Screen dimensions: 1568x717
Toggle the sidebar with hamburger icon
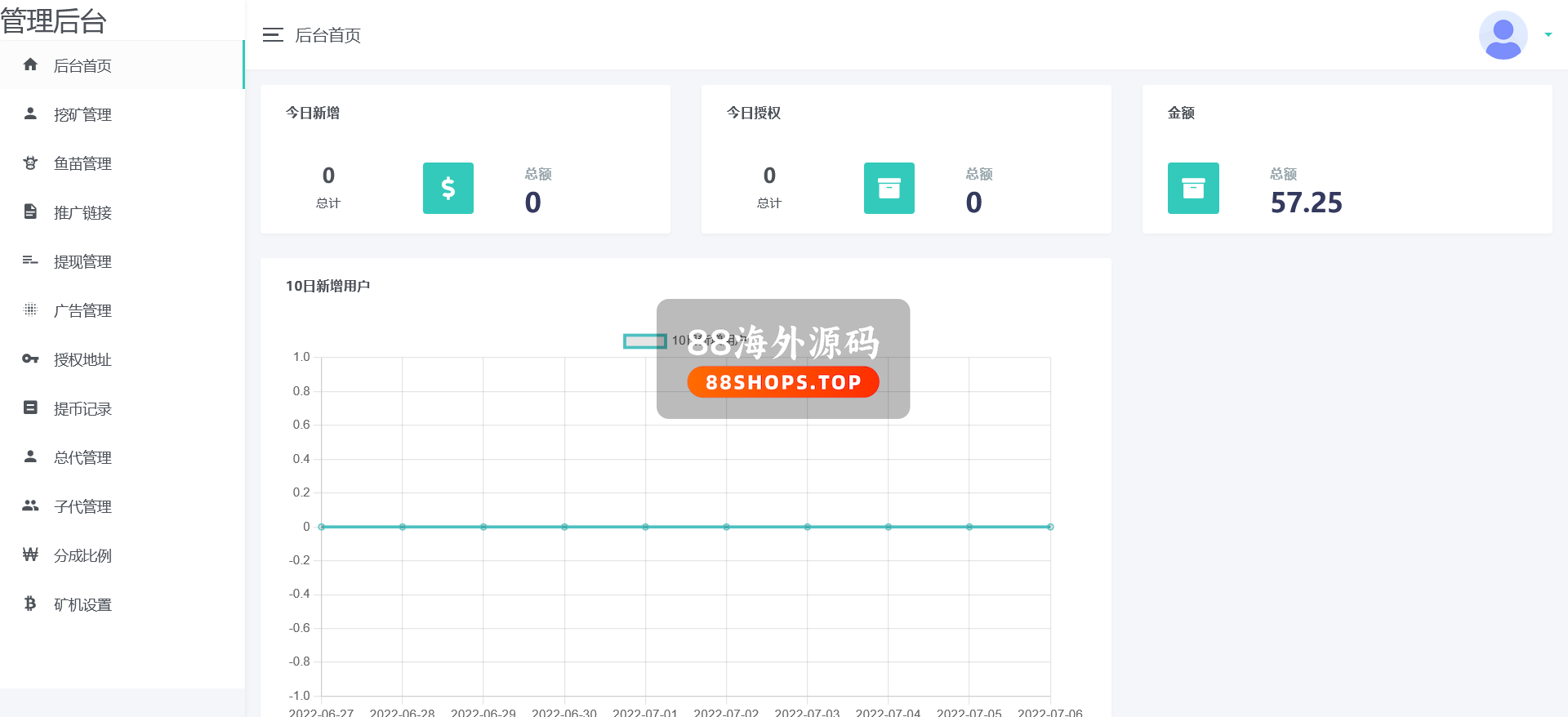click(273, 35)
